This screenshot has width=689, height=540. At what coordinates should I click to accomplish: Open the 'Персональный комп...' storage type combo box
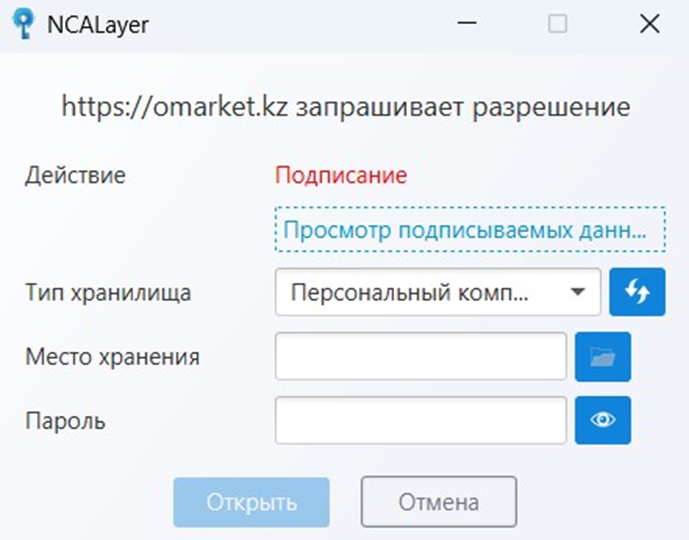click(420, 292)
